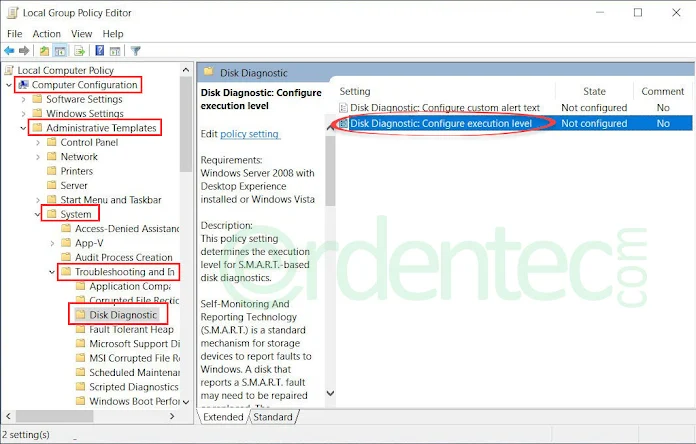The width and height of the screenshot is (696, 444).
Task: Select the Windows Boot Performance tree item
Action: point(134,401)
